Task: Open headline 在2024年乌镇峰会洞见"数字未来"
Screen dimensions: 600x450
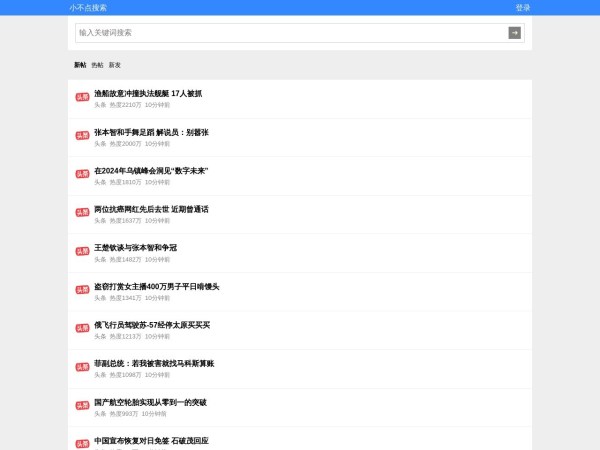Action: pos(151,170)
